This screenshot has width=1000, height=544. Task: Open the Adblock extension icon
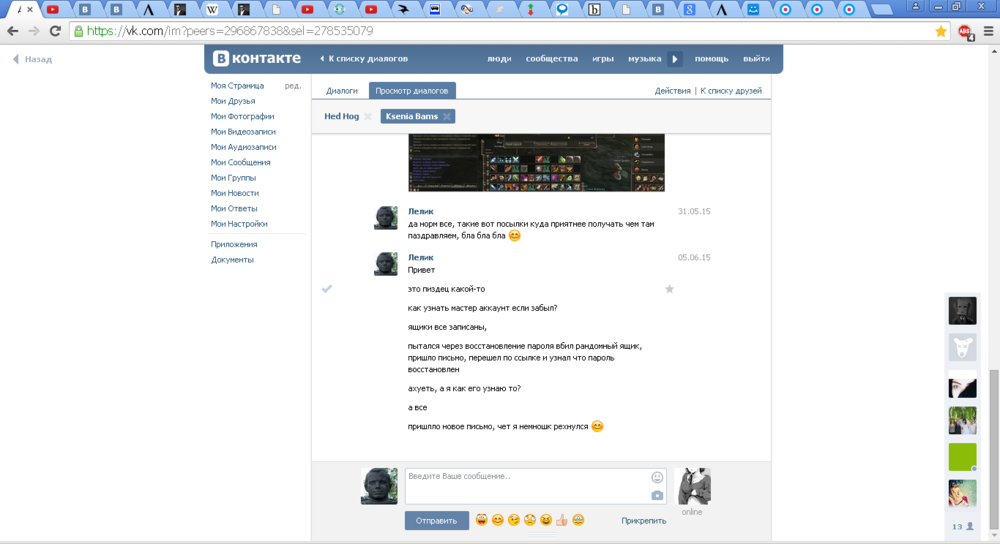coord(965,31)
